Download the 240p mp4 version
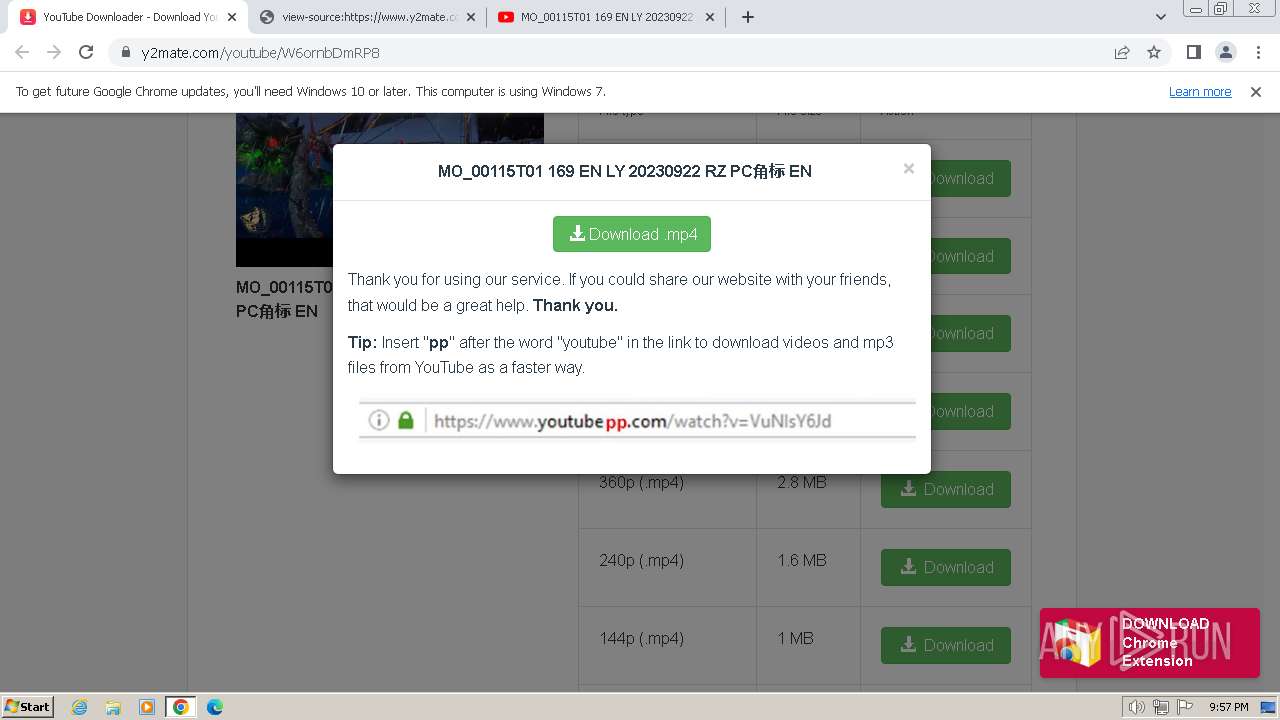Screen dimensions: 1280x720 [x=946, y=567]
